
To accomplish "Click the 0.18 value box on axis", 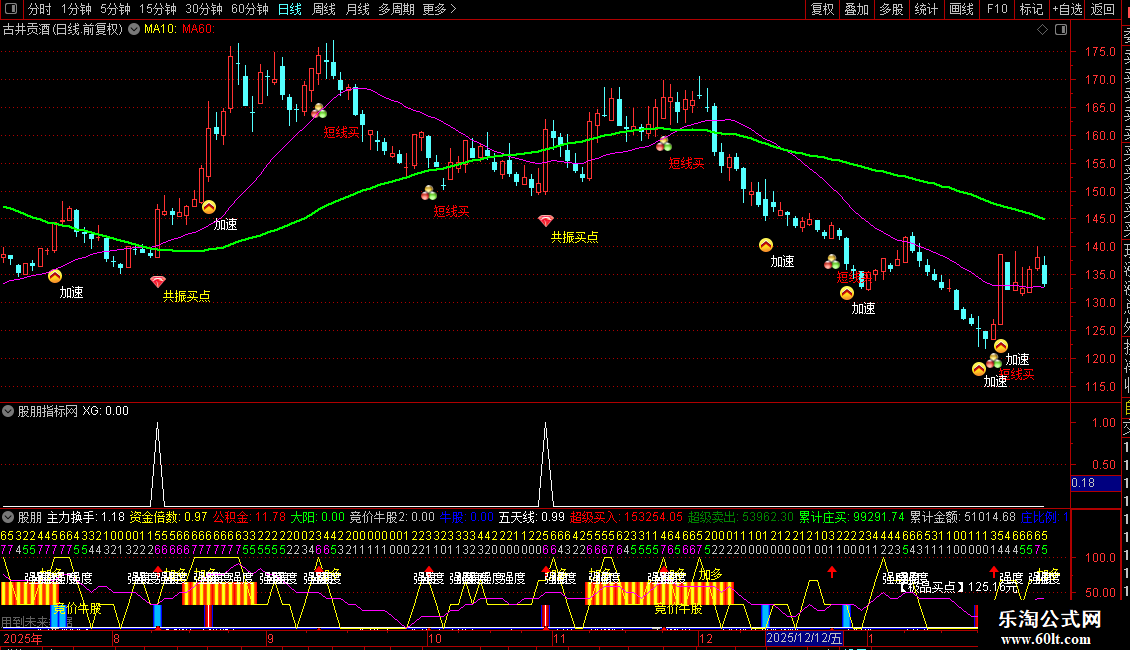I will (x=1095, y=483).
